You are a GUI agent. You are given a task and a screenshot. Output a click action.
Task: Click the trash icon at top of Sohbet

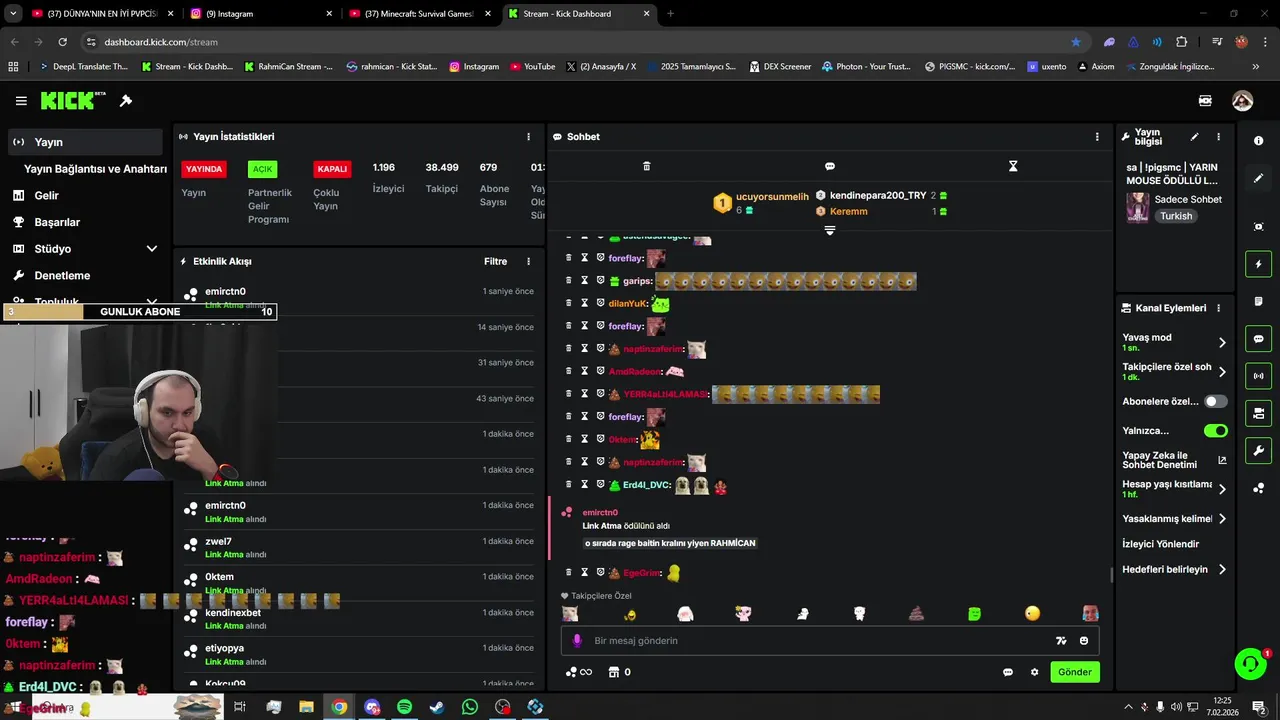click(x=646, y=166)
